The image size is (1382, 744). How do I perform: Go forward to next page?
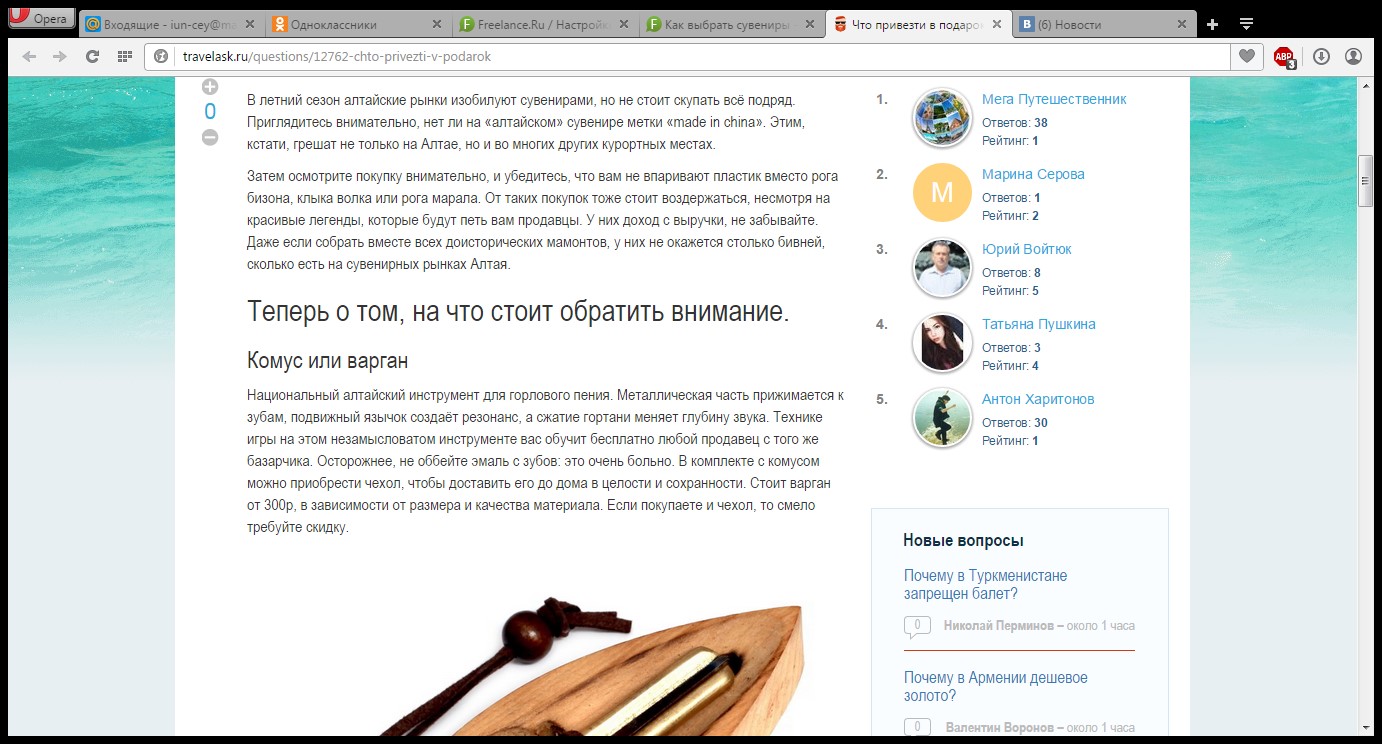(x=60, y=57)
